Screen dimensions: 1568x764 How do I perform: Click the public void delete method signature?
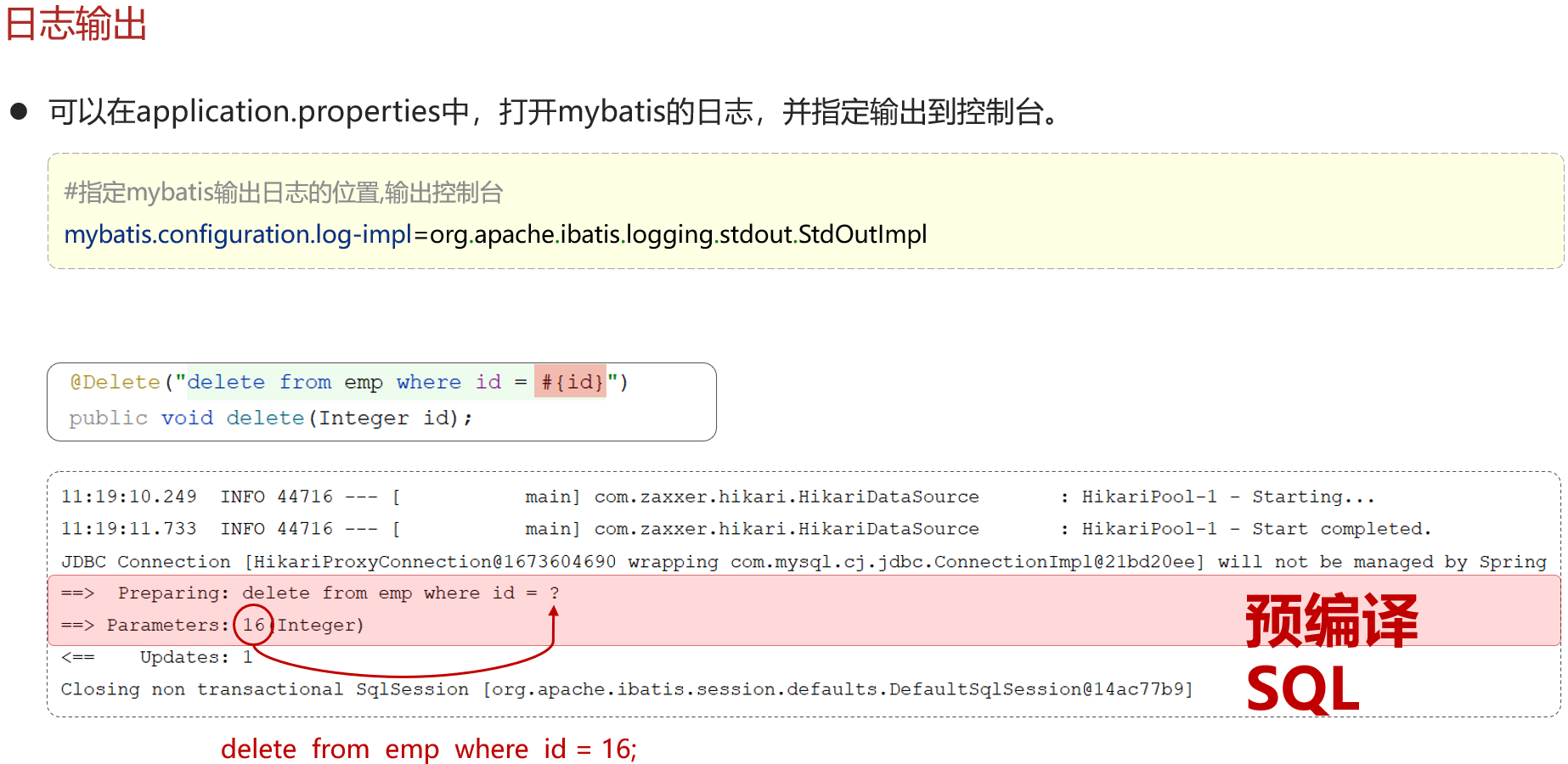point(270,418)
